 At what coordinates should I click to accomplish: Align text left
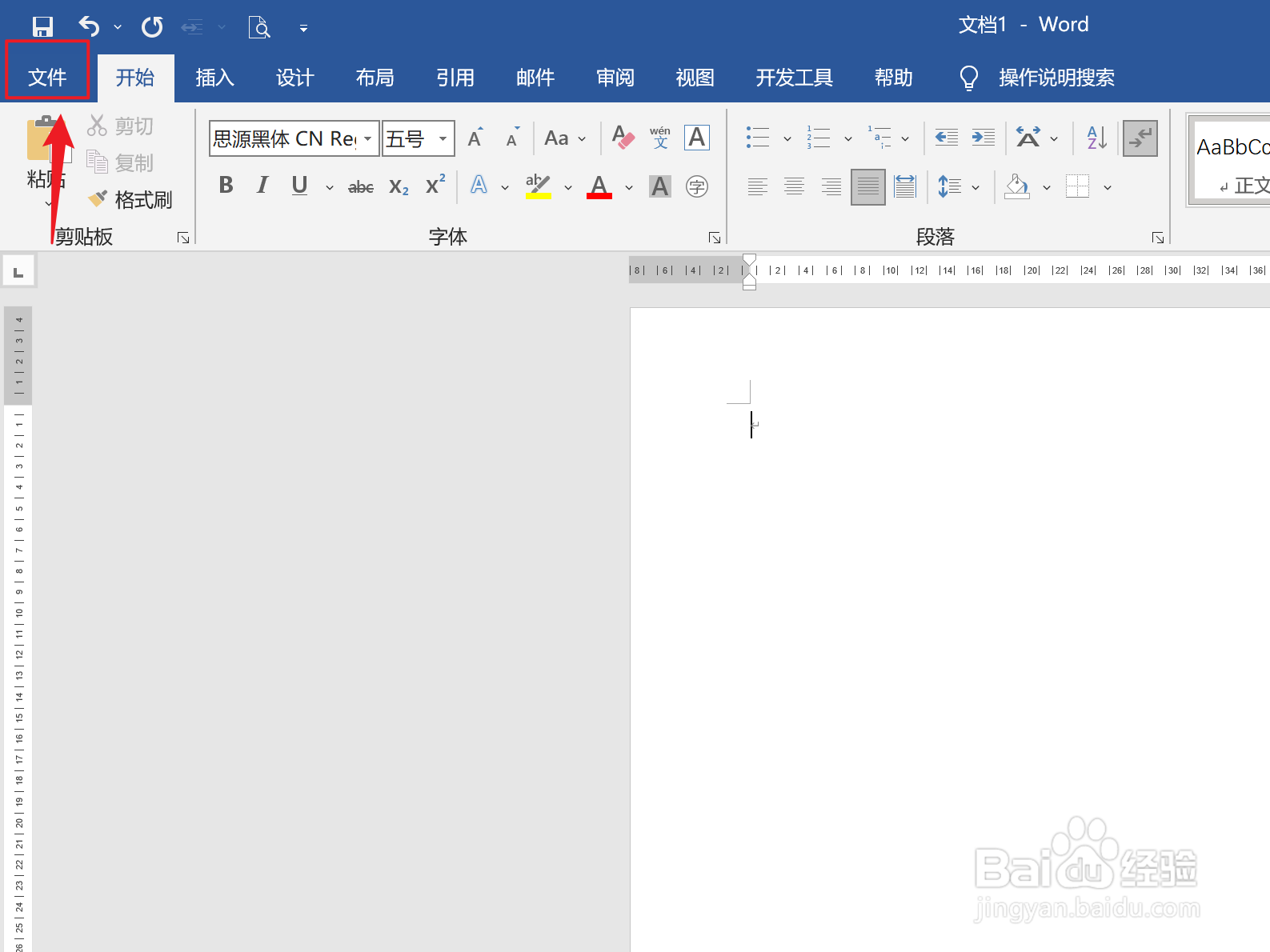coord(758,187)
